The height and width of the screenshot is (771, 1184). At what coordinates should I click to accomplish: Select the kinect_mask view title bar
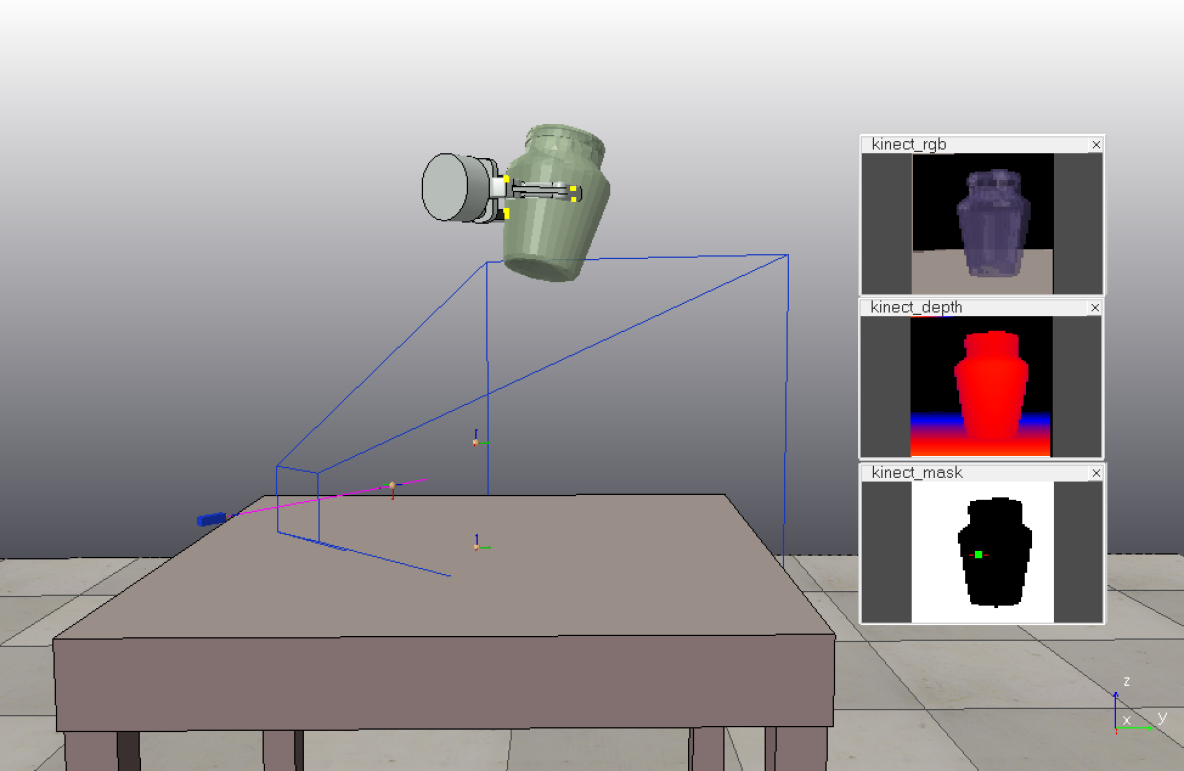(982, 473)
